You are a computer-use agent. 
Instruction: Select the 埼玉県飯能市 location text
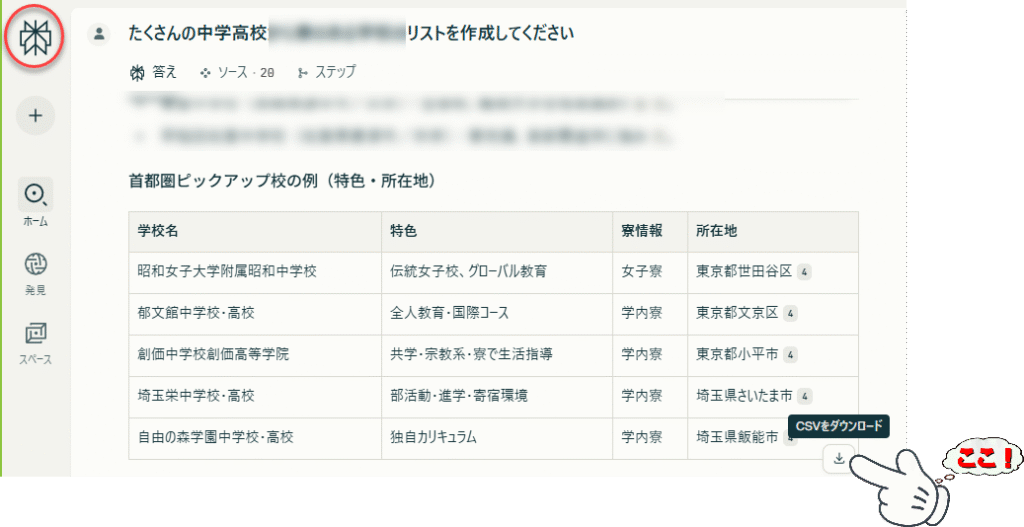pyautogui.click(x=737, y=437)
